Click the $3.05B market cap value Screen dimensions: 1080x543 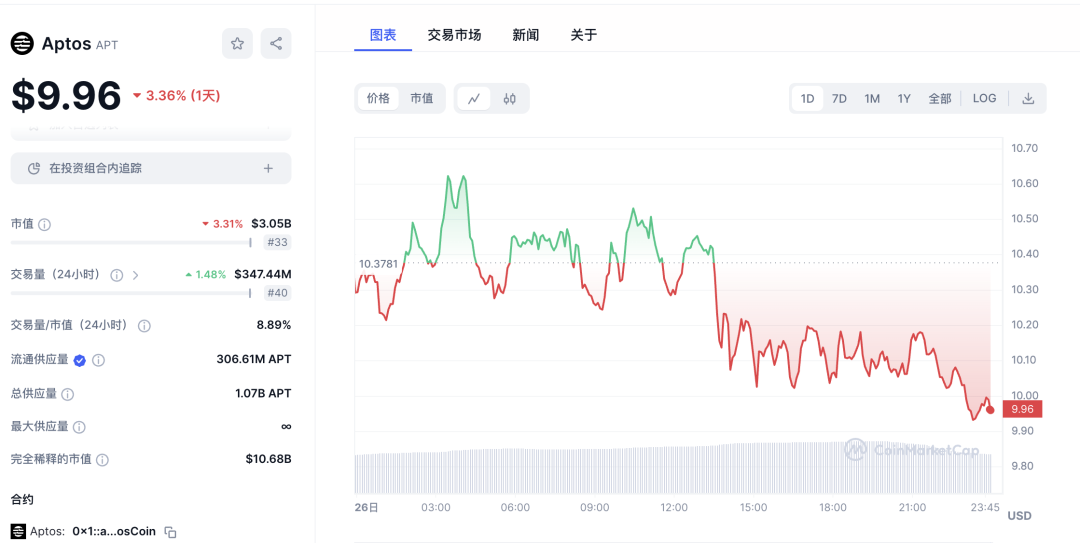(x=271, y=224)
